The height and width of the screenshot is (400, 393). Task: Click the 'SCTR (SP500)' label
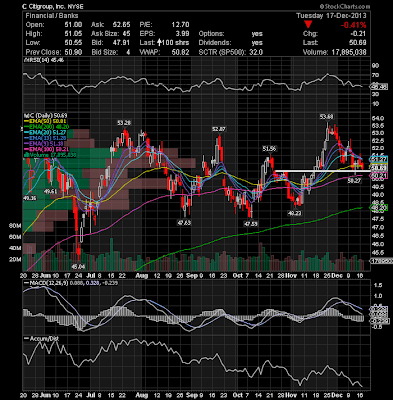pyautogui.click(x=223, y=52)
